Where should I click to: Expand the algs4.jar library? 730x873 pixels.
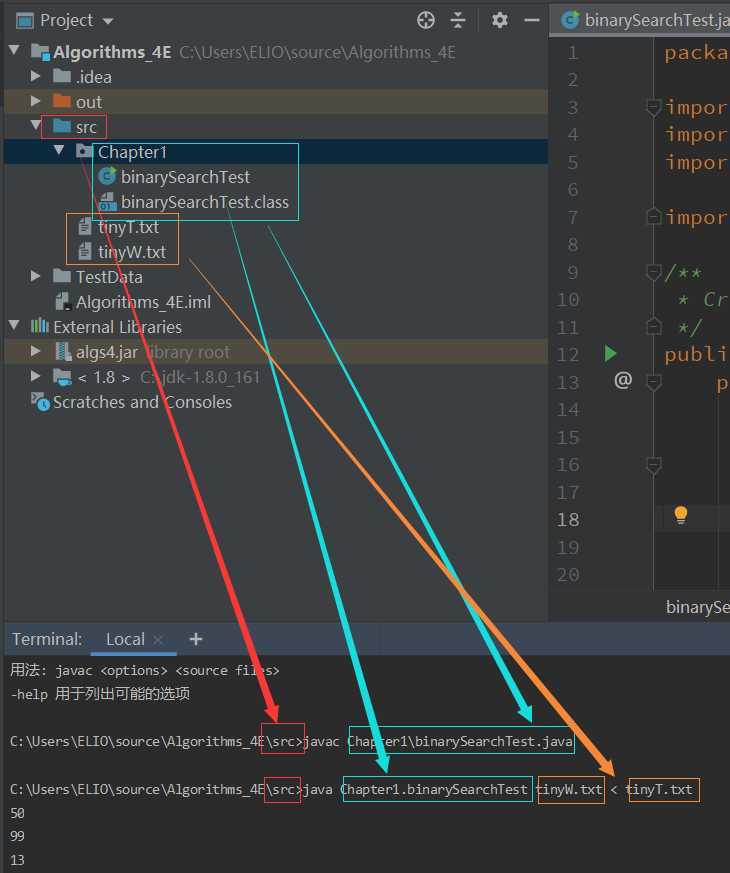[36, 351]
